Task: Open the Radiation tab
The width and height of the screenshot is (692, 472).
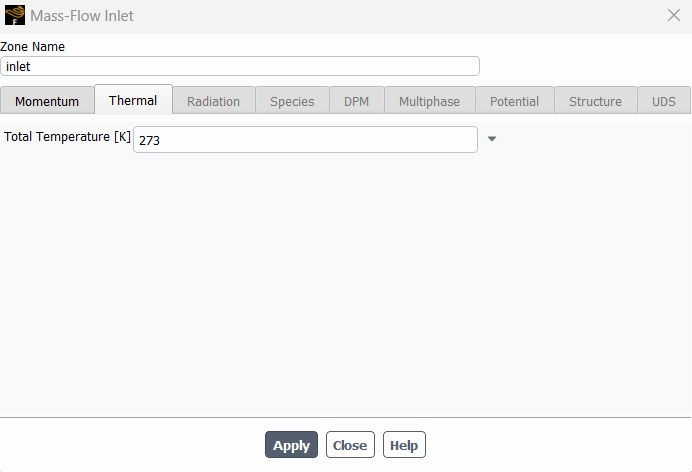Action: pos(214,101)
